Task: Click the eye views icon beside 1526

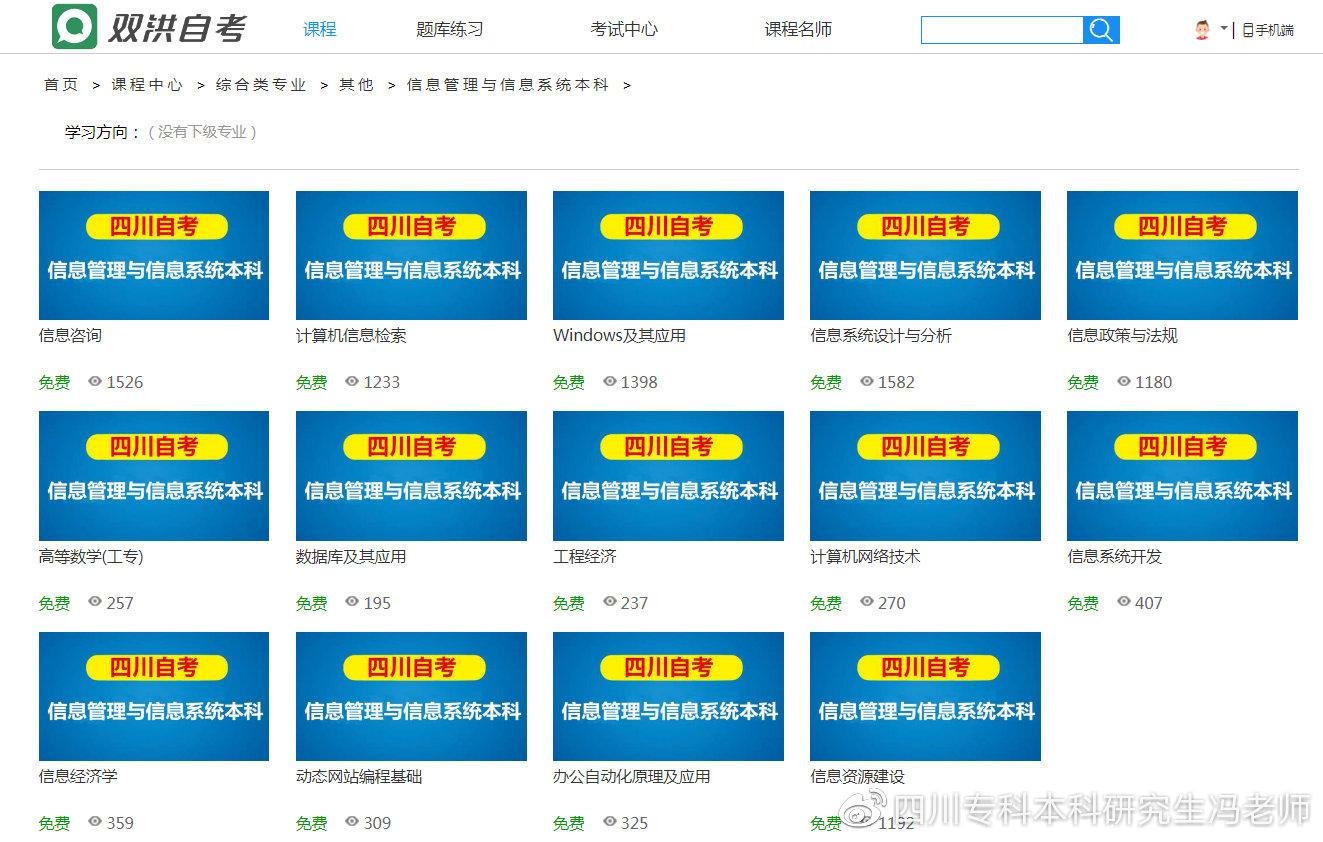Action: tap(95, 381)
